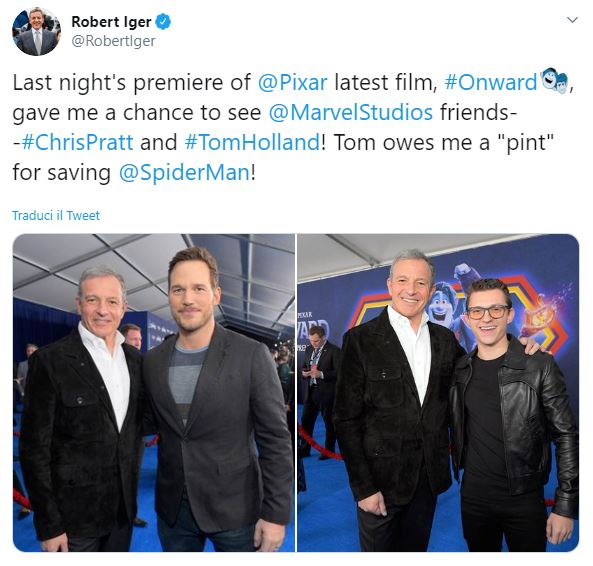Open the @Pixar mention
593x566 pixels.
(292, 82)
